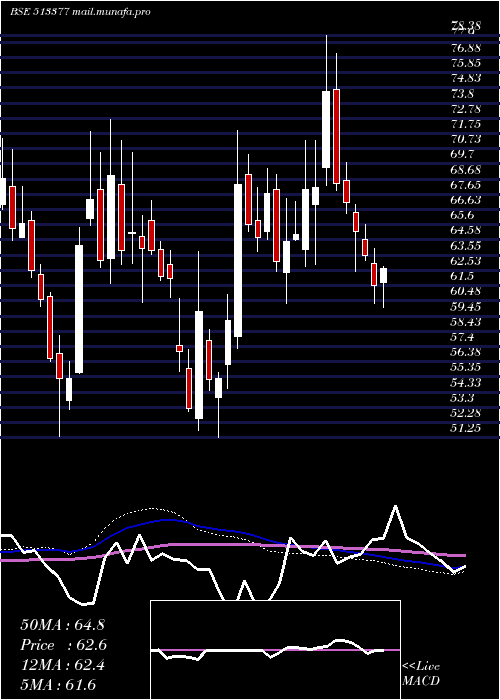Select the 52.28 price axis label
The height and width of the screenshot is (700, 500).
[468, 412]
